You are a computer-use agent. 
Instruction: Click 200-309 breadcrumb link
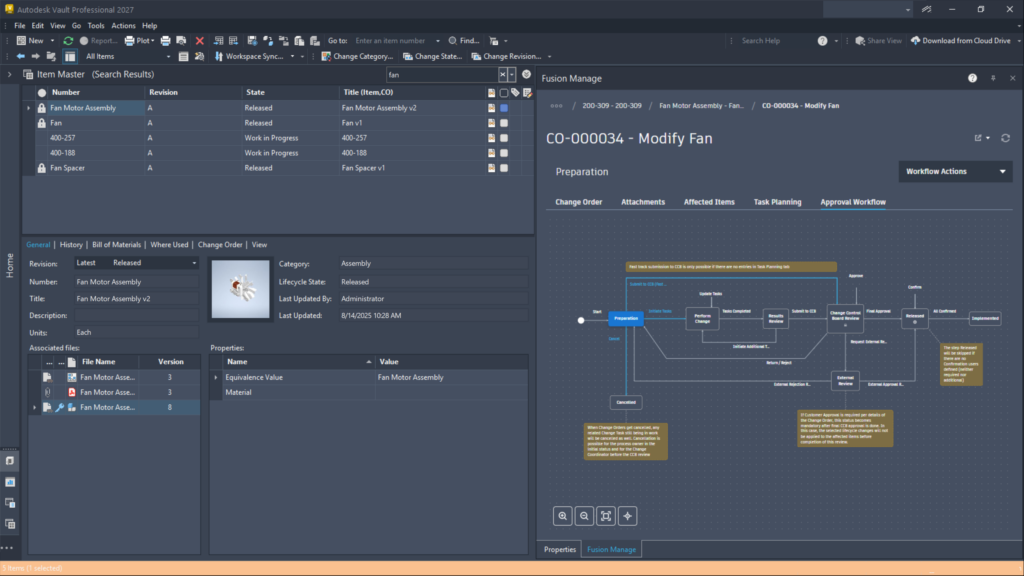coord(611,106)
